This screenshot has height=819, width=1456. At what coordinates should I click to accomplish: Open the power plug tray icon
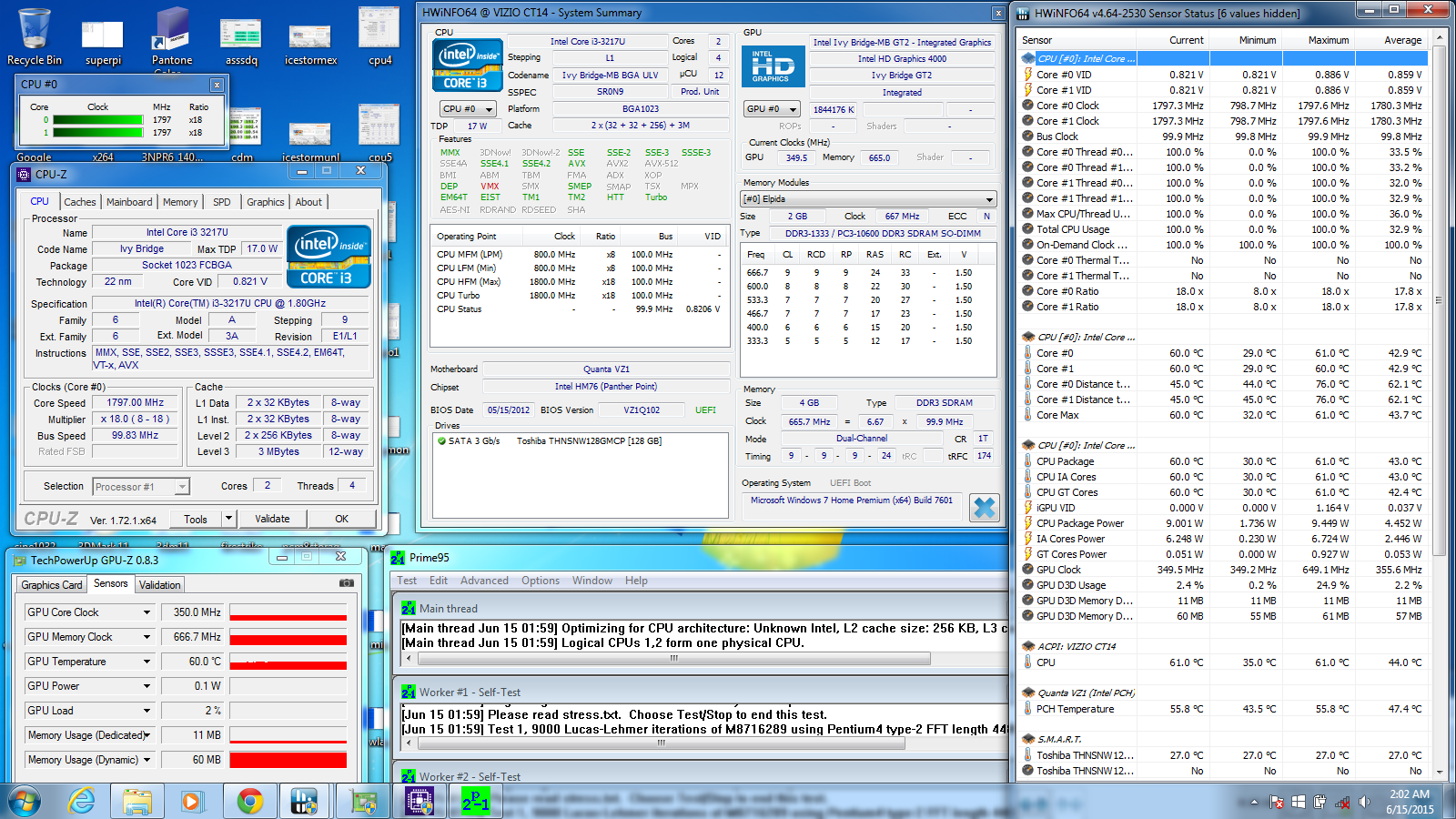click(1319, 802)
